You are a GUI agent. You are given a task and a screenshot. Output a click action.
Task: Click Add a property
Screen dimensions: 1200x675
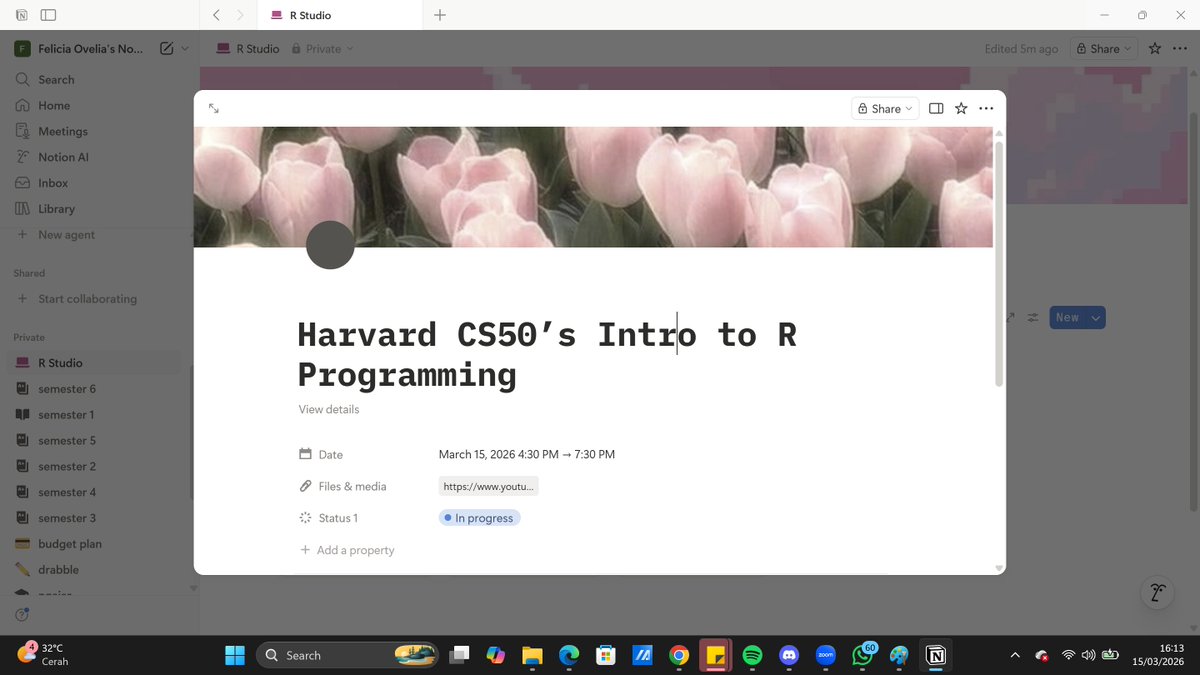[347, 550]
